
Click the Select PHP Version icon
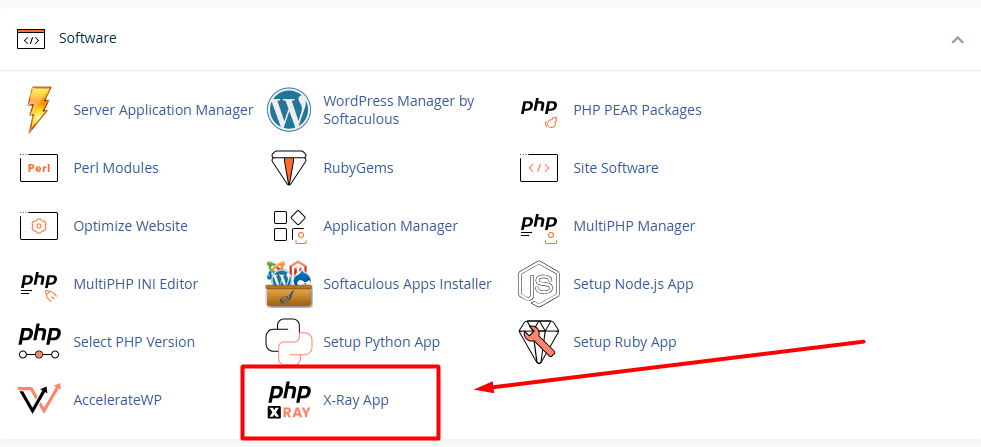pos(39,342)
